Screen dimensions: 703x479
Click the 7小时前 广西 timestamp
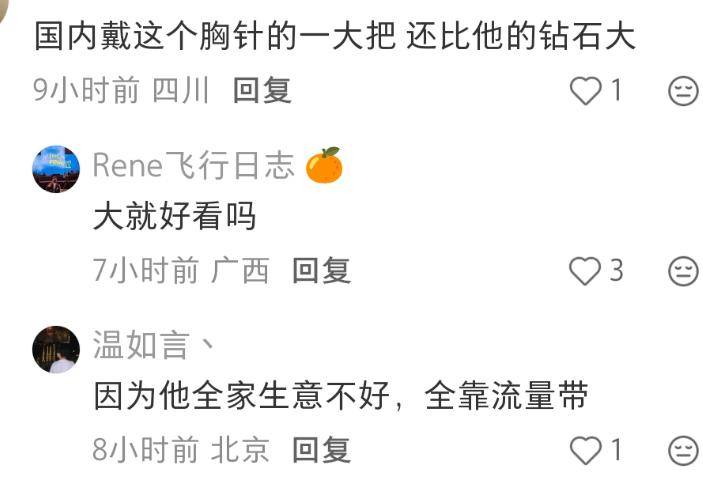181,270
